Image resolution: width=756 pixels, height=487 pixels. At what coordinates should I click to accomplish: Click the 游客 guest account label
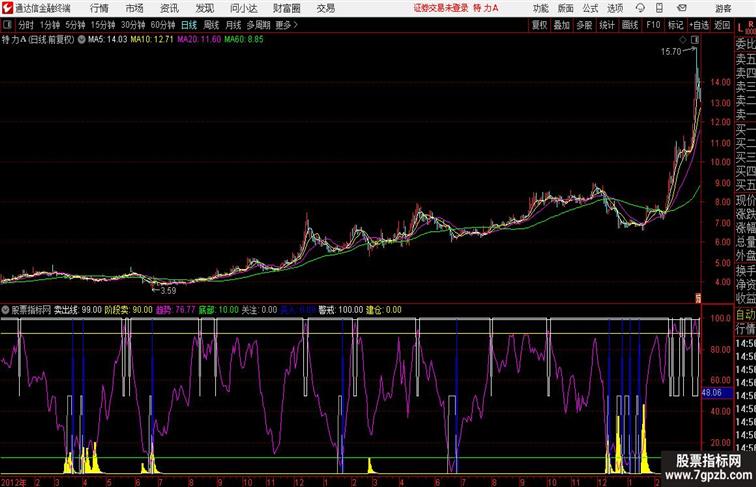point(723,8)
